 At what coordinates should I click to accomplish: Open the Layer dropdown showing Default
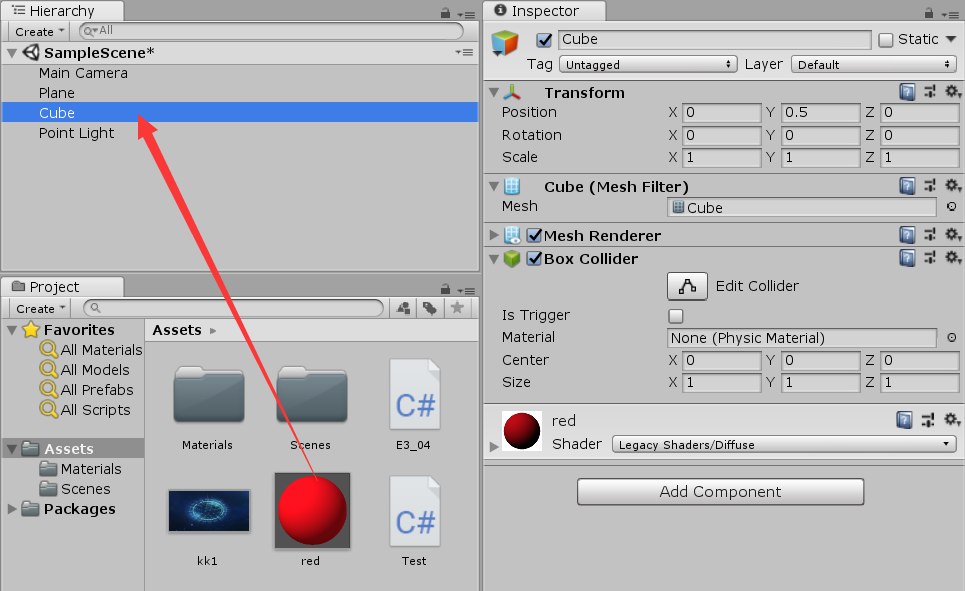873,63
